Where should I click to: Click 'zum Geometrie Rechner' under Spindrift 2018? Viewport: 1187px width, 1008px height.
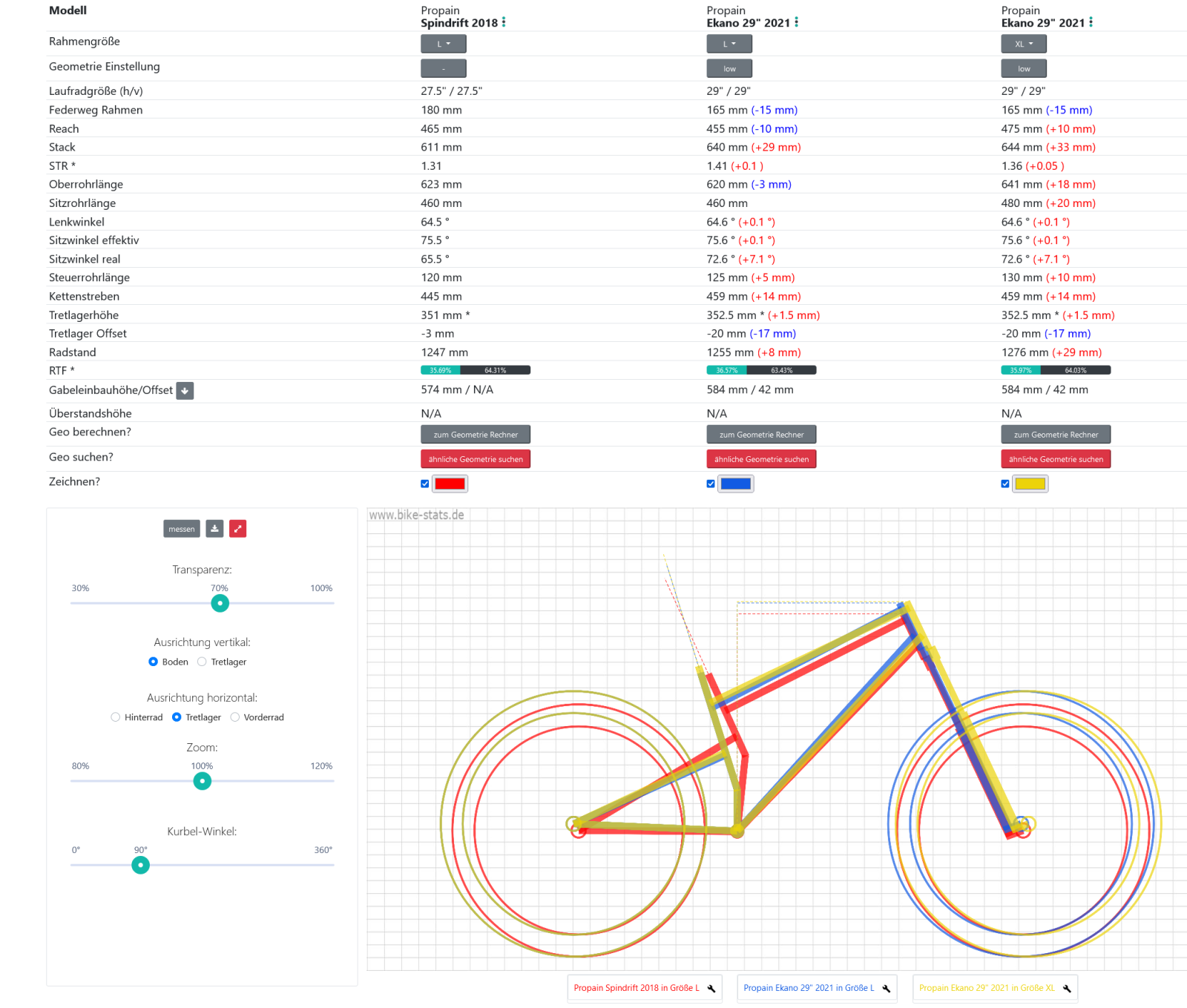[476, 435]
